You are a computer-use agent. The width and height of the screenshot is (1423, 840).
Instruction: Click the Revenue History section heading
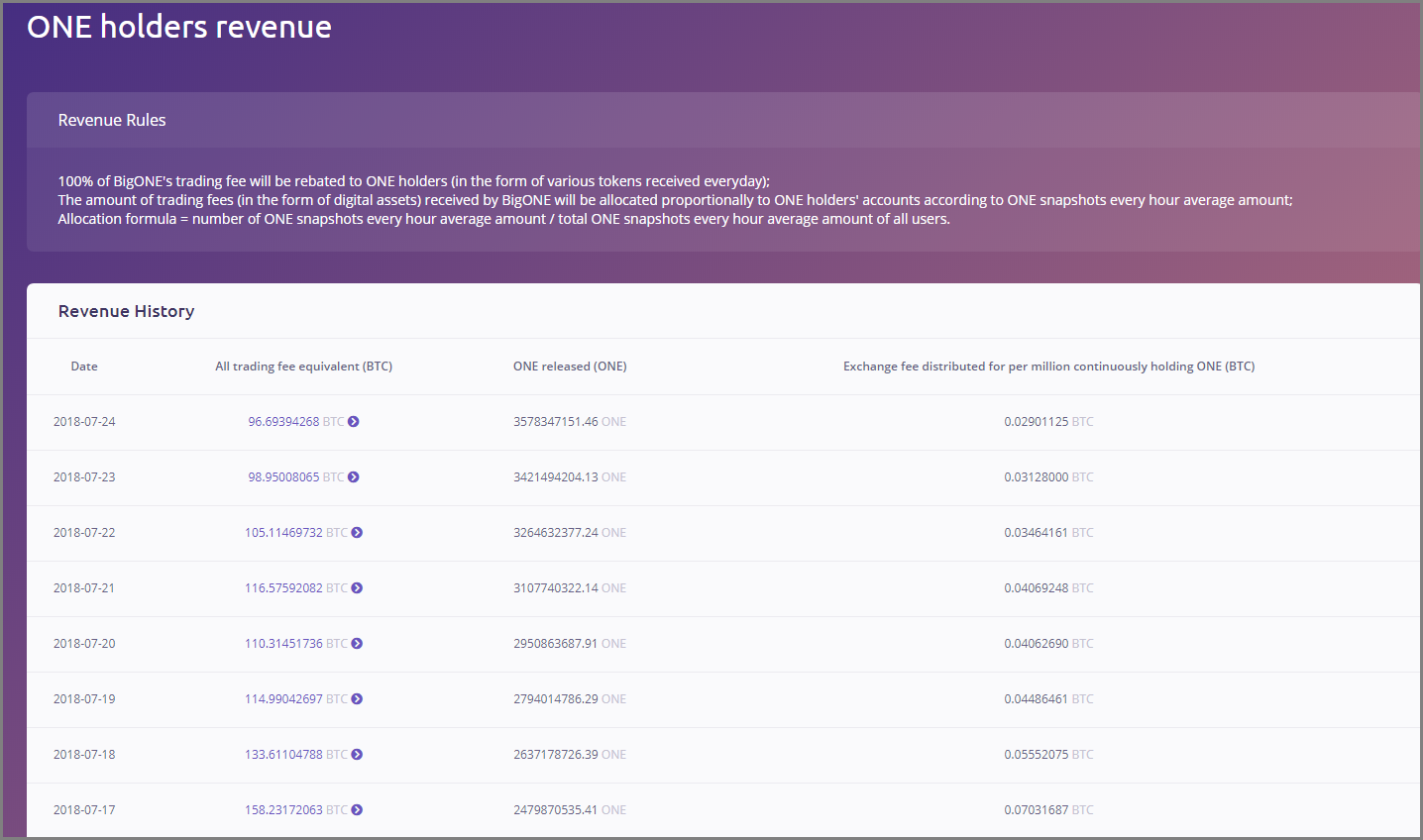(x=126, y=311)
